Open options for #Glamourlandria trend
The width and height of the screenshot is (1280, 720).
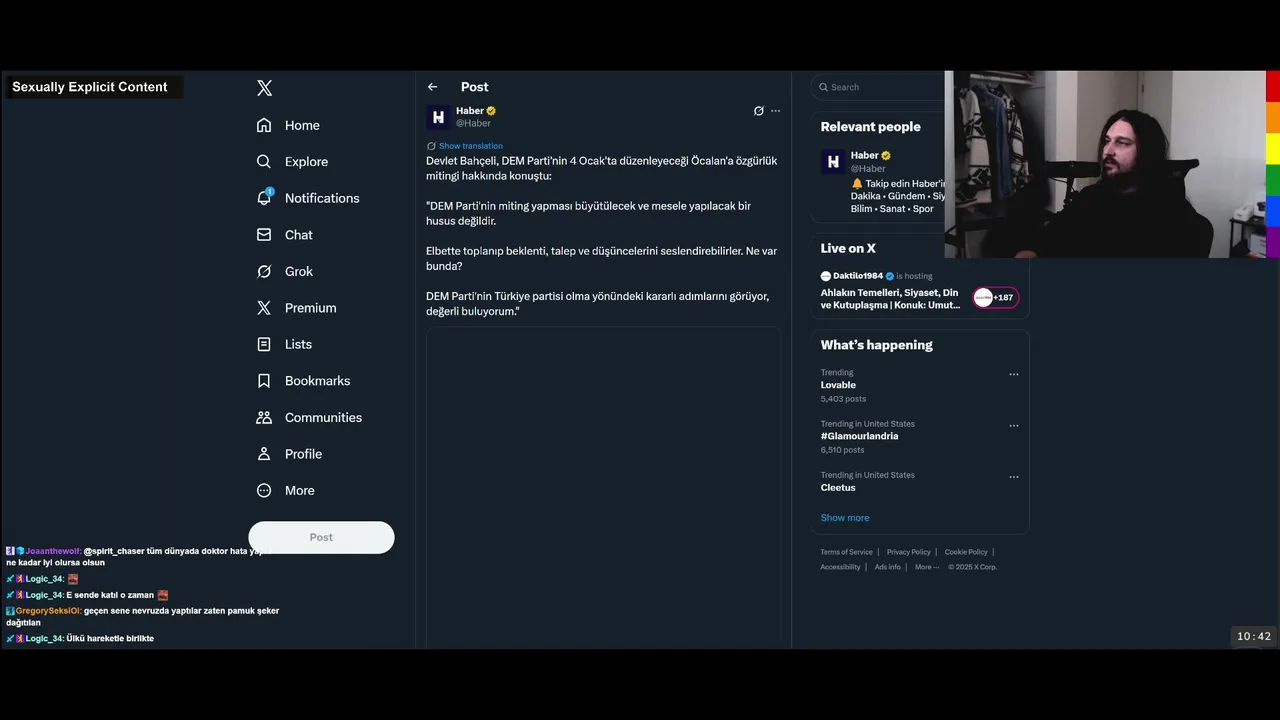click(x=1014, y=425)
